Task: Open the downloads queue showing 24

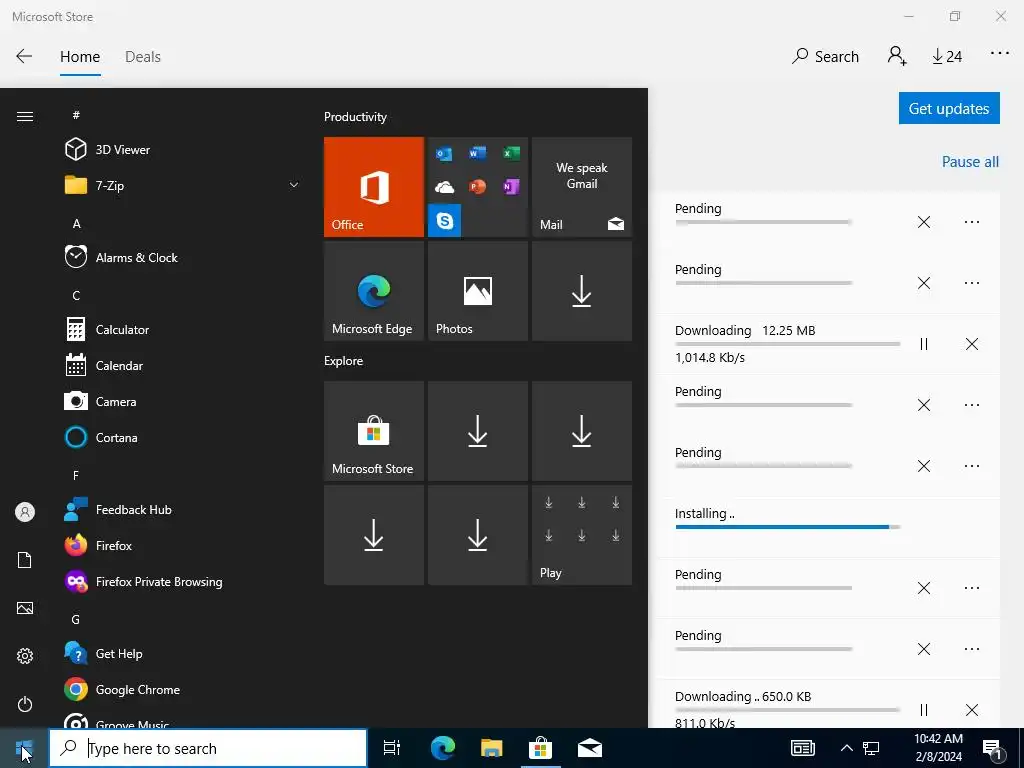Action: pos(947,57)
